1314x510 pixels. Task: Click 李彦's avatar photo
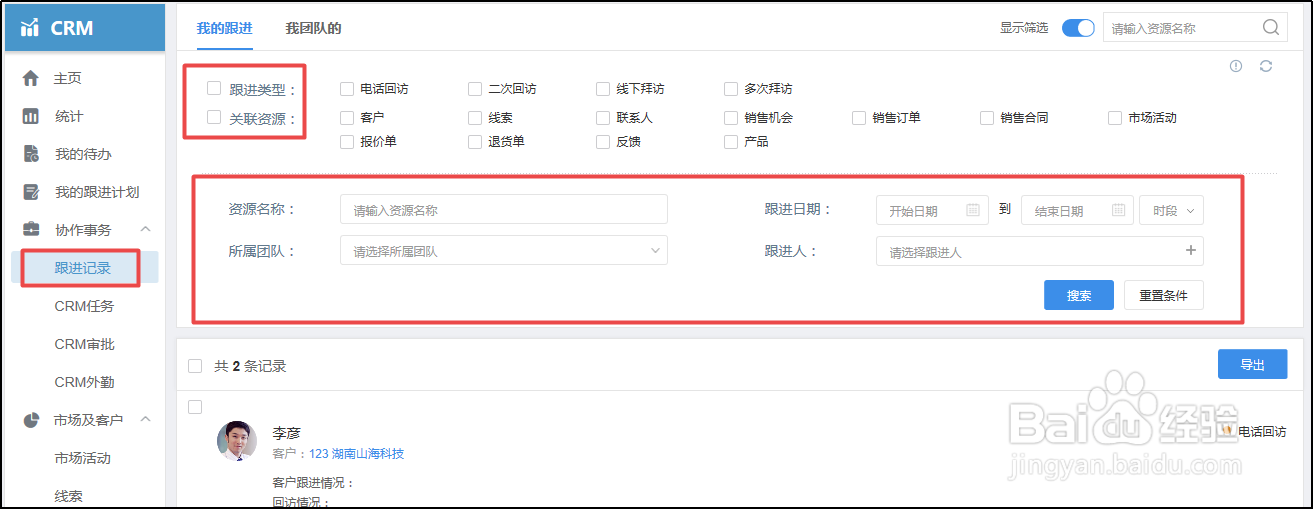[x=237, y=441]
